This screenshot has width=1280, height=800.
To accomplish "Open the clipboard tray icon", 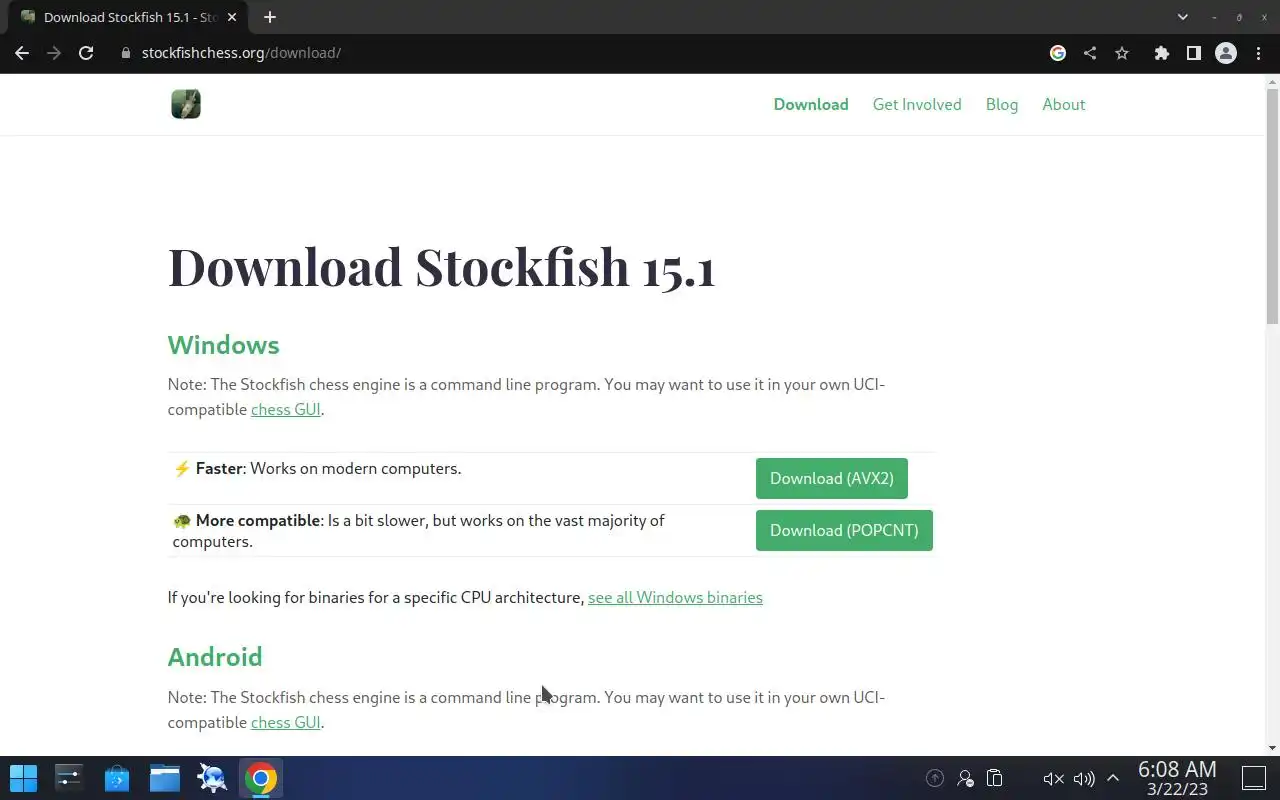I will point(995,778).
